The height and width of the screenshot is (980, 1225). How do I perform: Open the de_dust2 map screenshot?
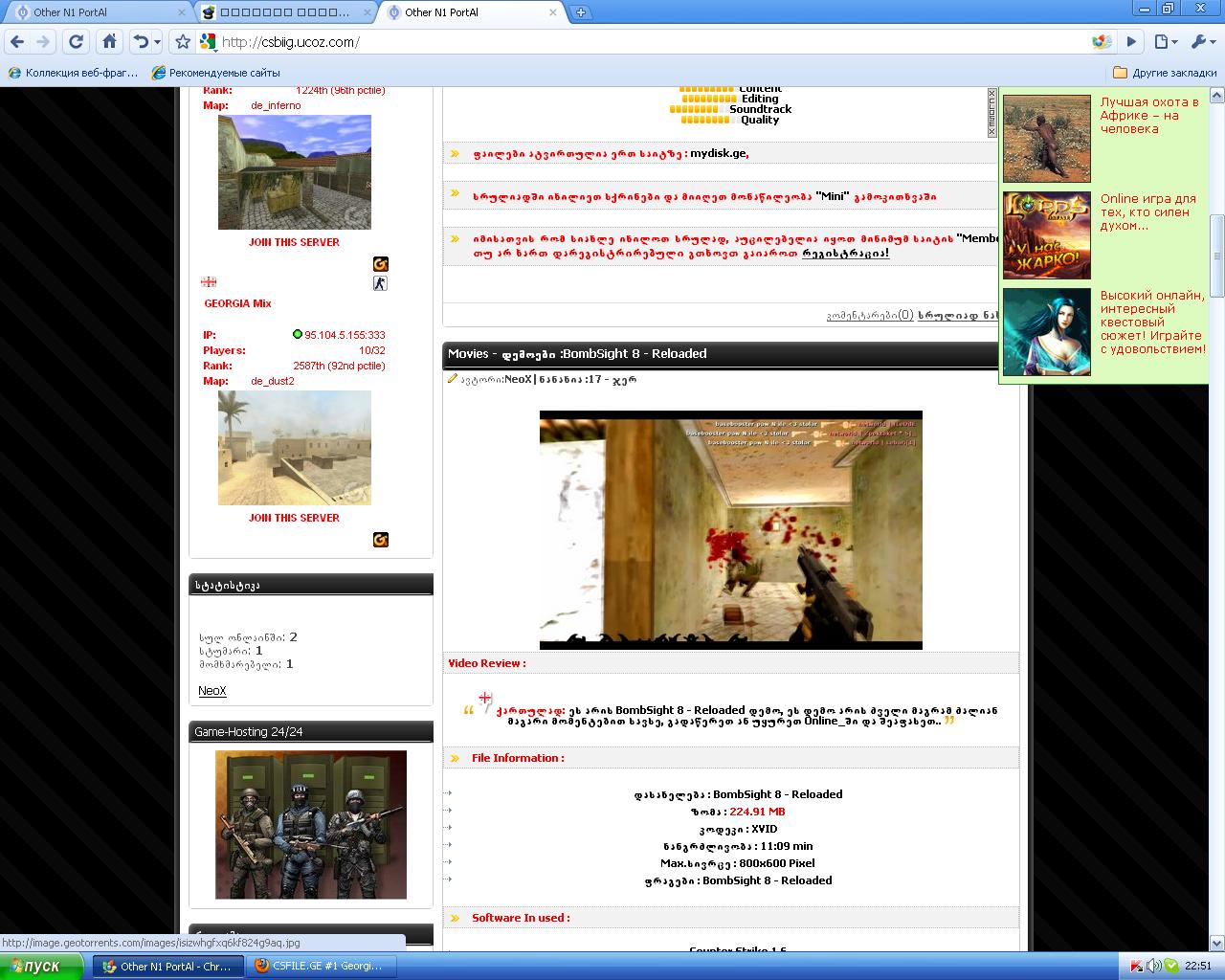click(295, 448)
